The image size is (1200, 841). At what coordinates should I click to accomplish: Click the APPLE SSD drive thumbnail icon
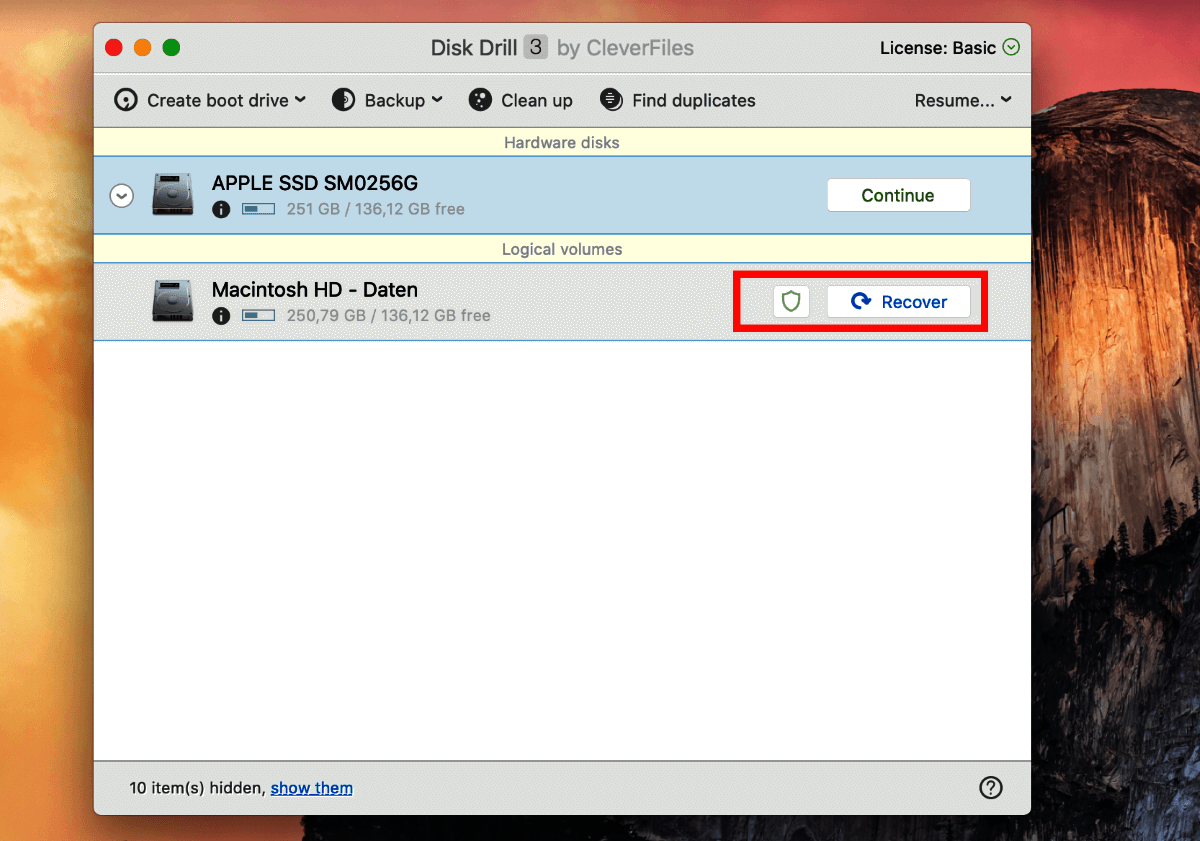point(172,195)
